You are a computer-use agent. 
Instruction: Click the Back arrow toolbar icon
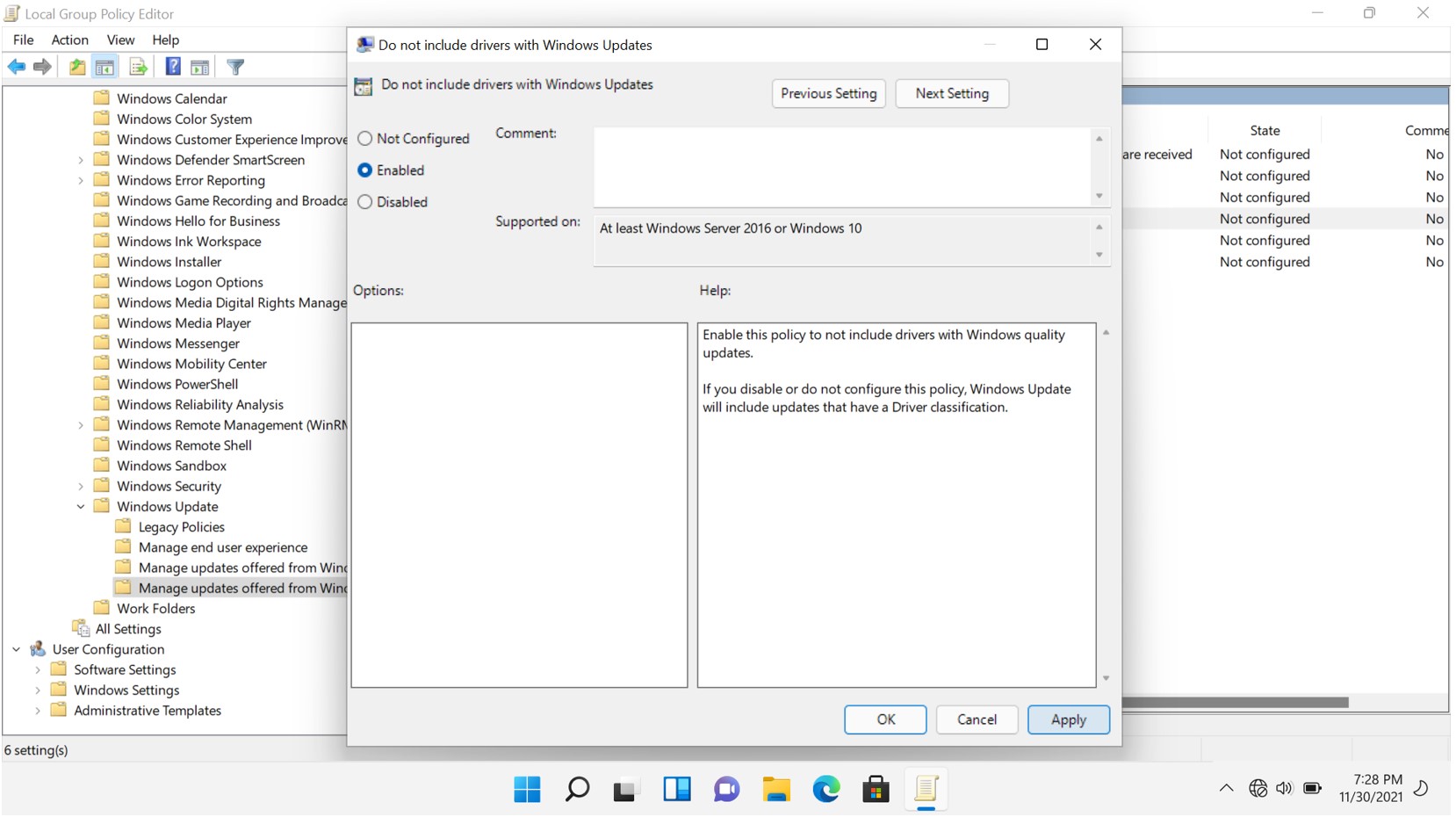[17, 67]
